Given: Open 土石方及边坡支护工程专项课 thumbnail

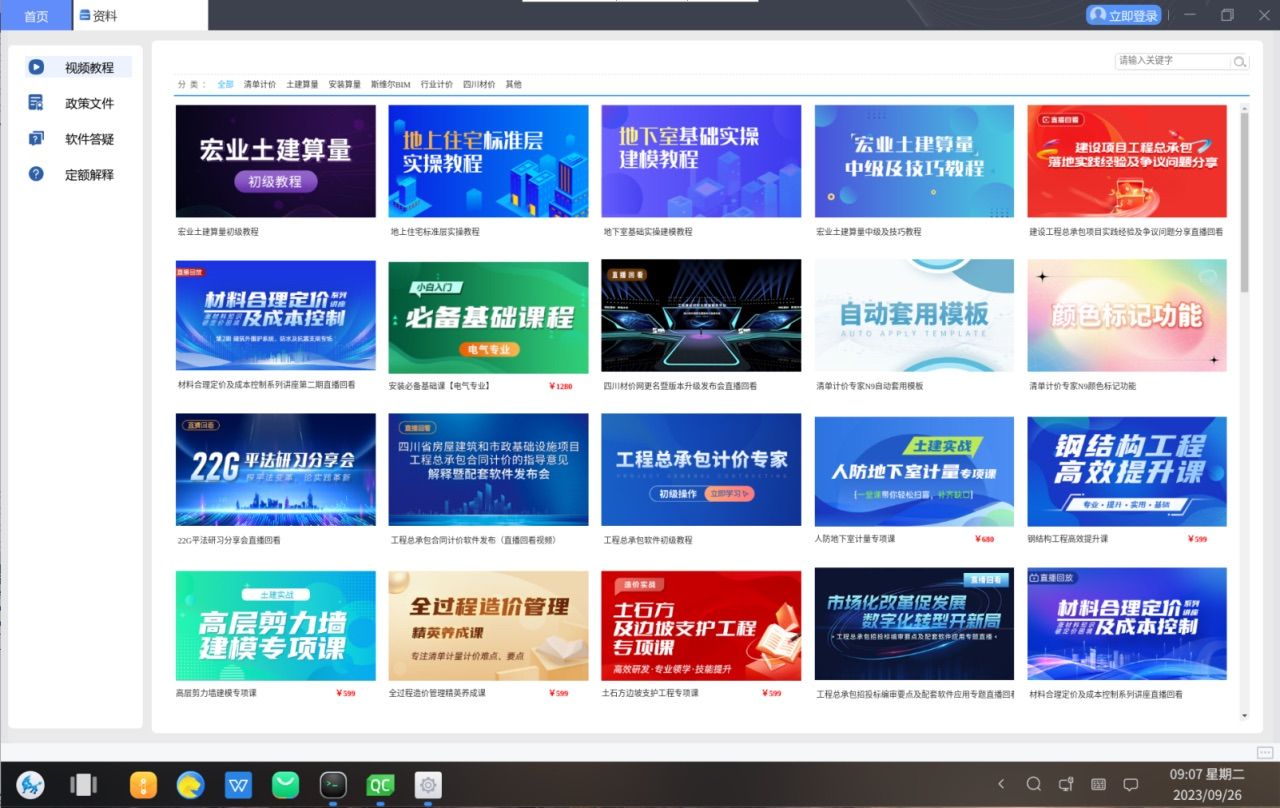Looking at the screenshot, I should pyautogui.click(x=701, y=625).
